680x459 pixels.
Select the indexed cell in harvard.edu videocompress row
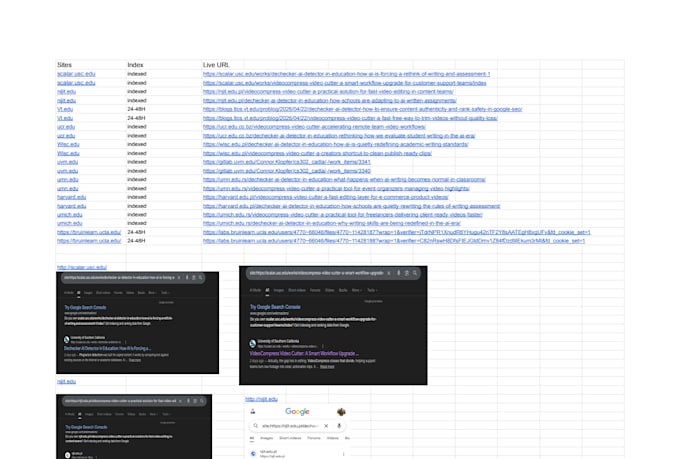click(164, 197)
